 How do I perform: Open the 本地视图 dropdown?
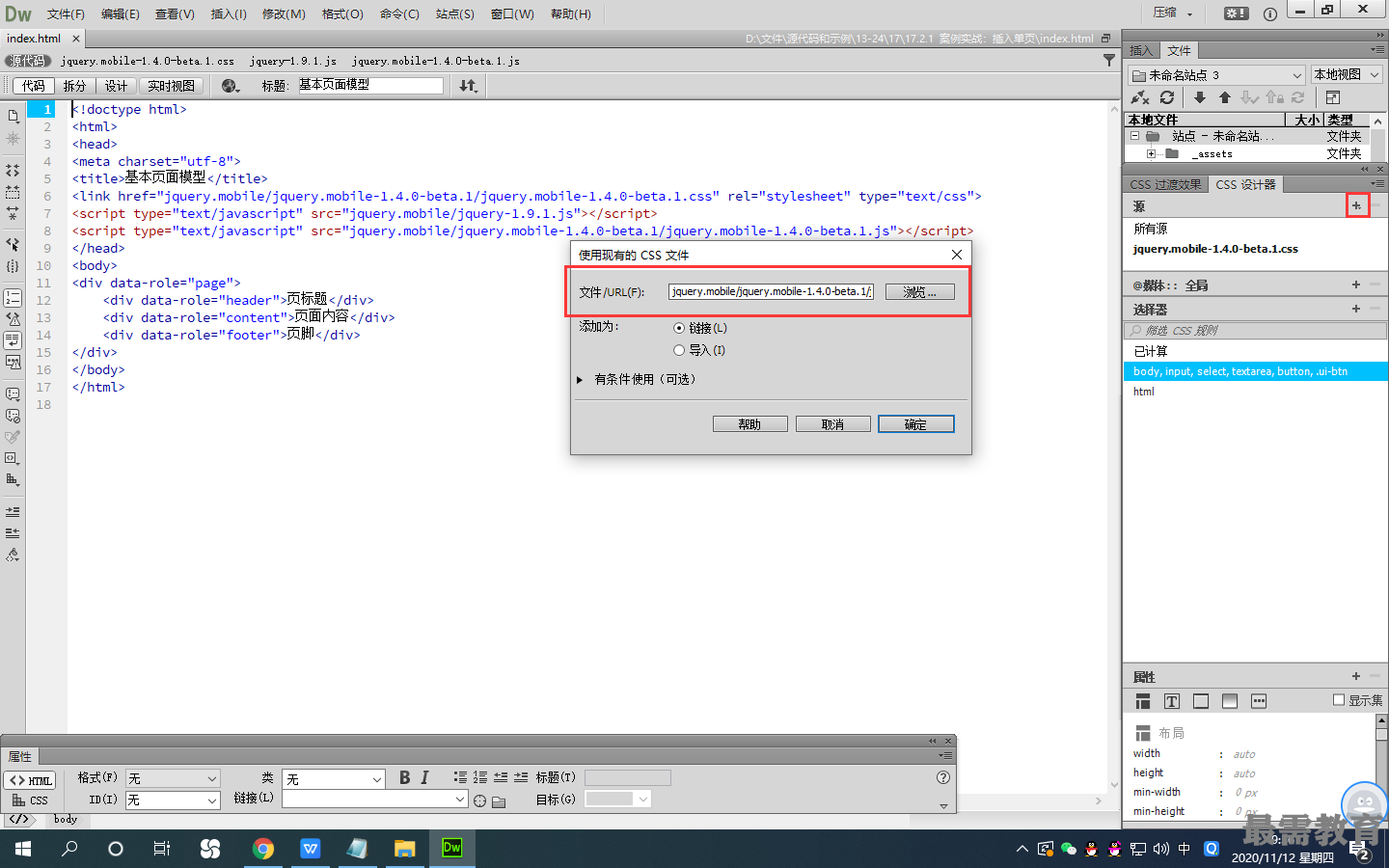coord(1347,74)
